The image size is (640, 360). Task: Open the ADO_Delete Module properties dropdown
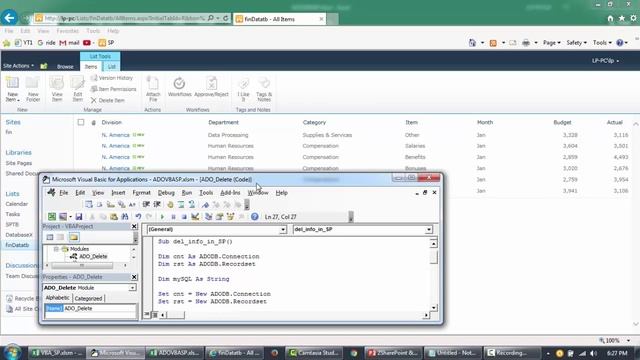tap(132, 288)
